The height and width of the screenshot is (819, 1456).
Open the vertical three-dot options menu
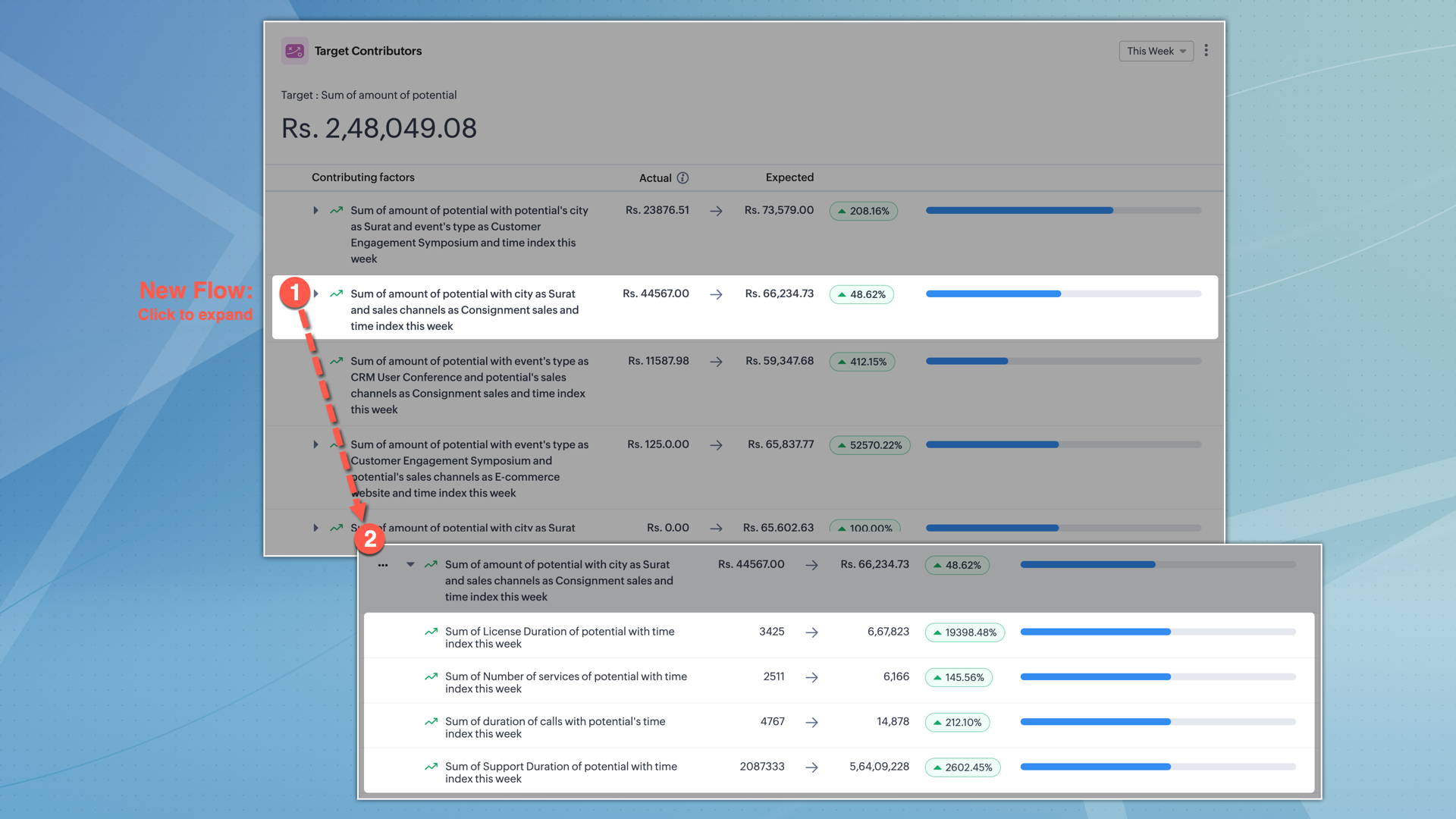click(1206, 51)
